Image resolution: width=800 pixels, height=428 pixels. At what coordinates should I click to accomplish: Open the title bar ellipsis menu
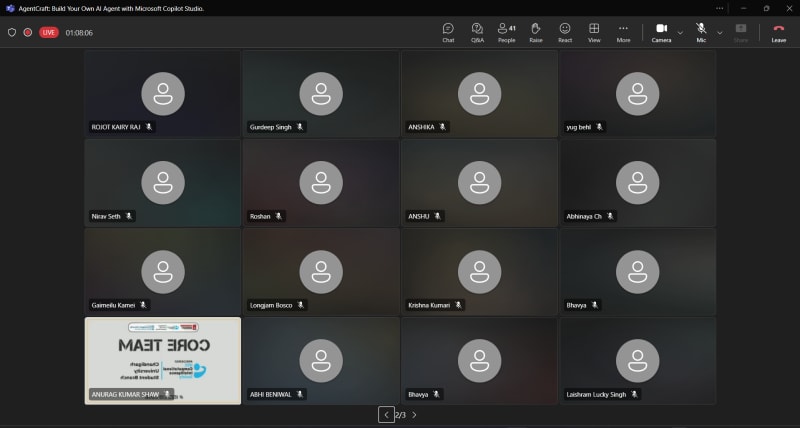[719, 8]
